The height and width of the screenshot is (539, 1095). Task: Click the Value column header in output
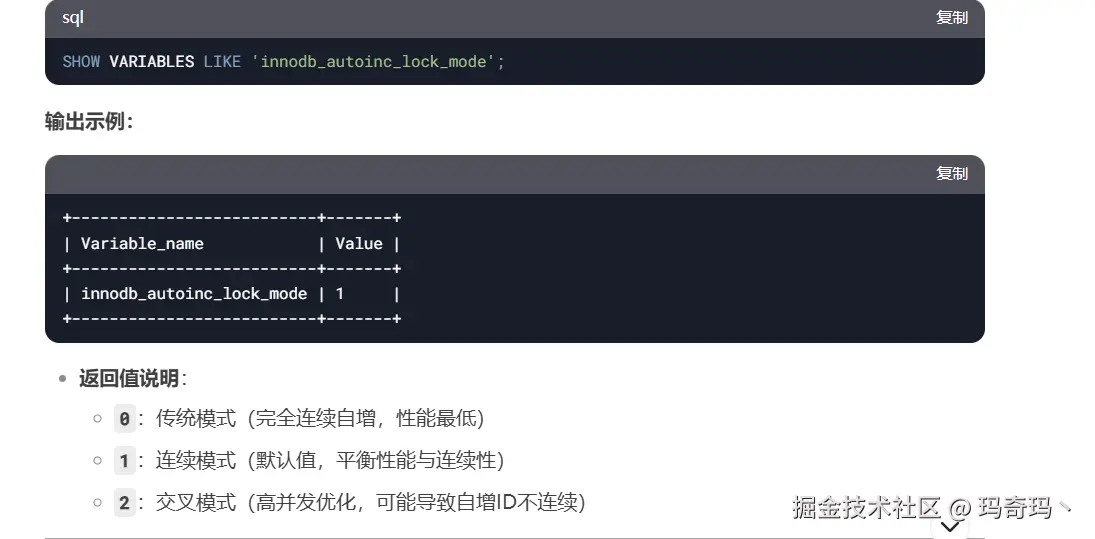pyautogui.click(x=359, y=244)
